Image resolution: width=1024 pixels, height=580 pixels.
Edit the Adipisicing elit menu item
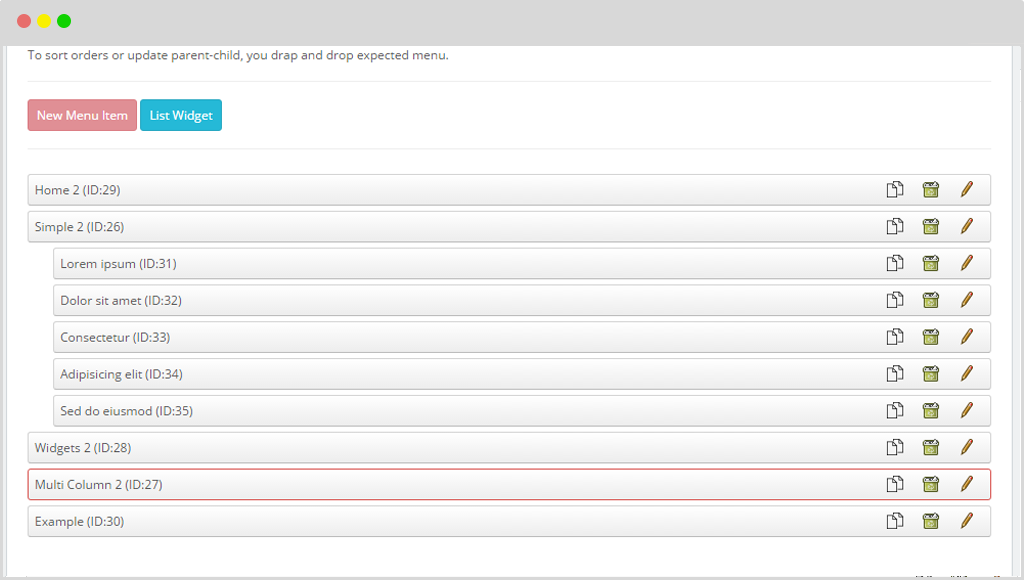pos(967,374)
